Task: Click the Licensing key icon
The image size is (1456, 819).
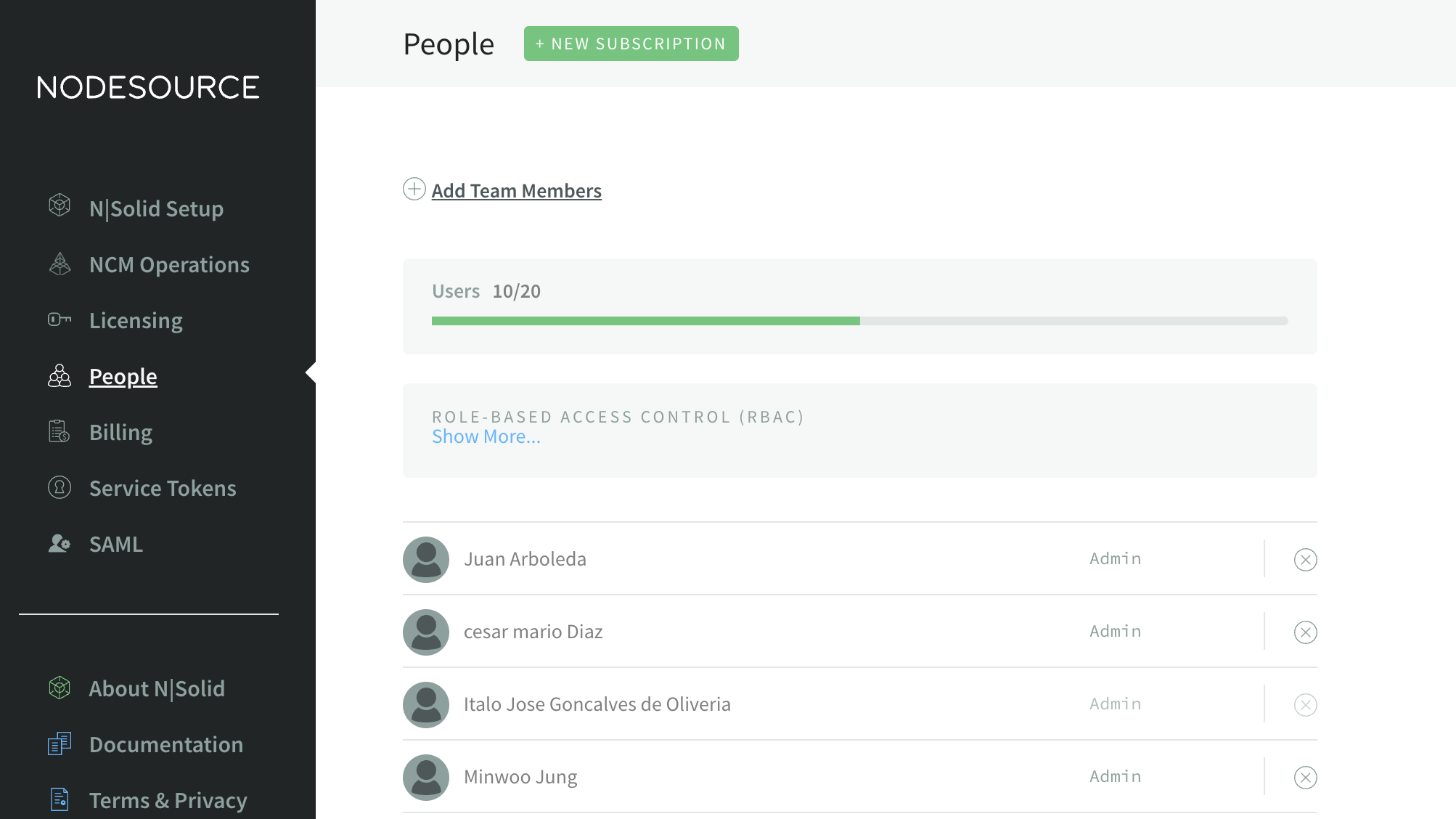Action: 60,319
